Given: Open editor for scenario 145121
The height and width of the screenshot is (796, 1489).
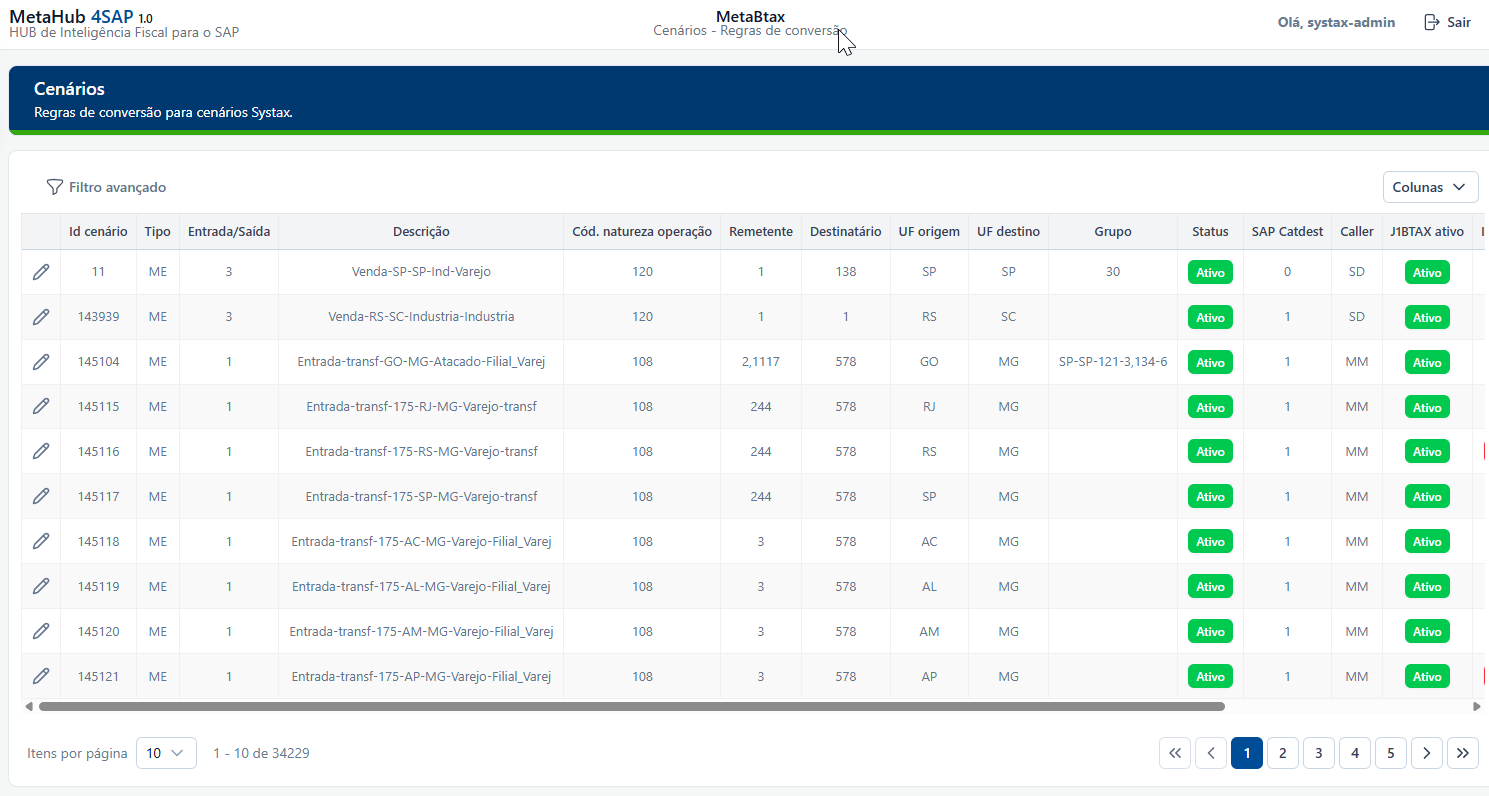Looking at the screenshot, I should point(41,676).
